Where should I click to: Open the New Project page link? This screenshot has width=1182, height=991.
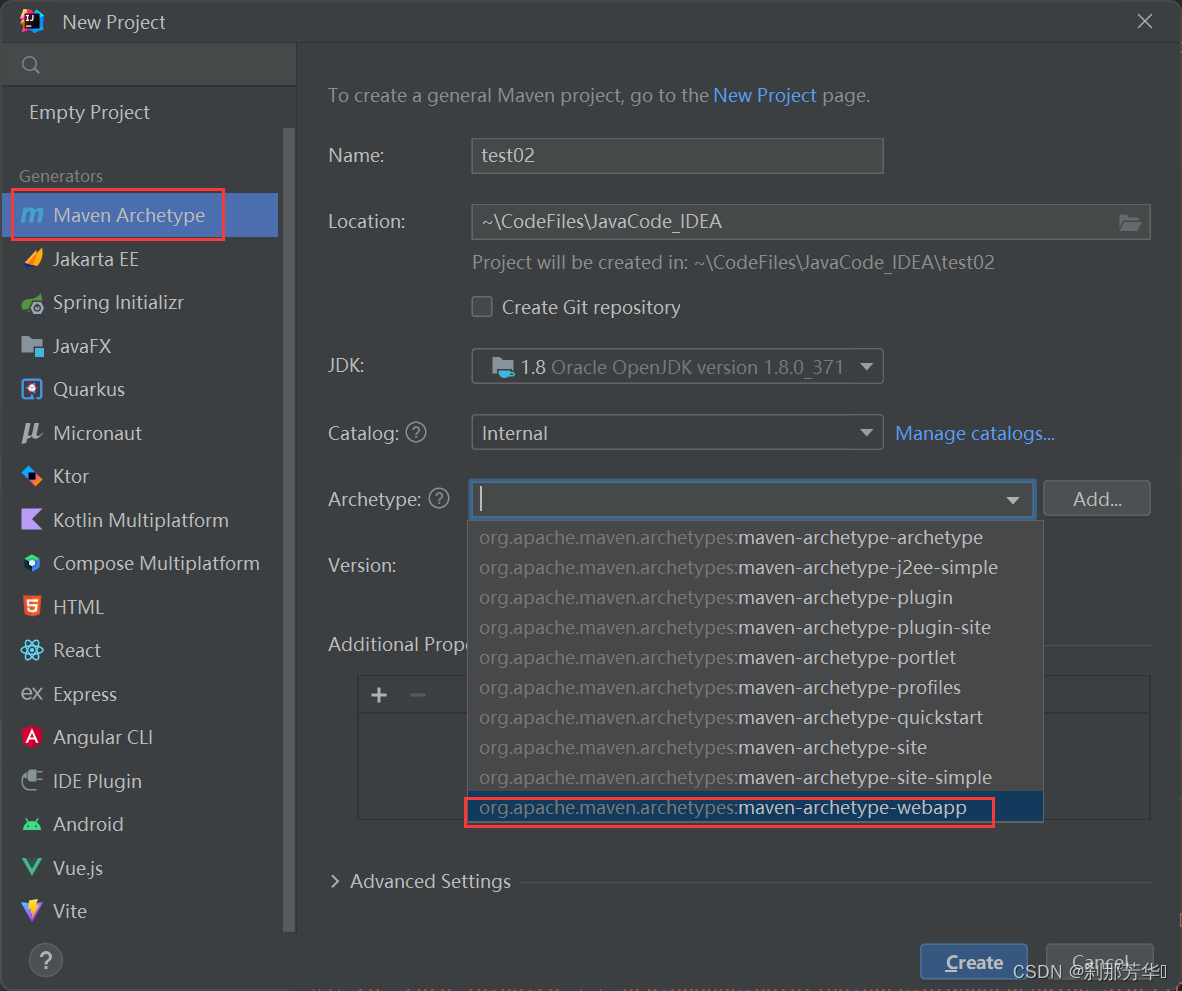[764, 96]
